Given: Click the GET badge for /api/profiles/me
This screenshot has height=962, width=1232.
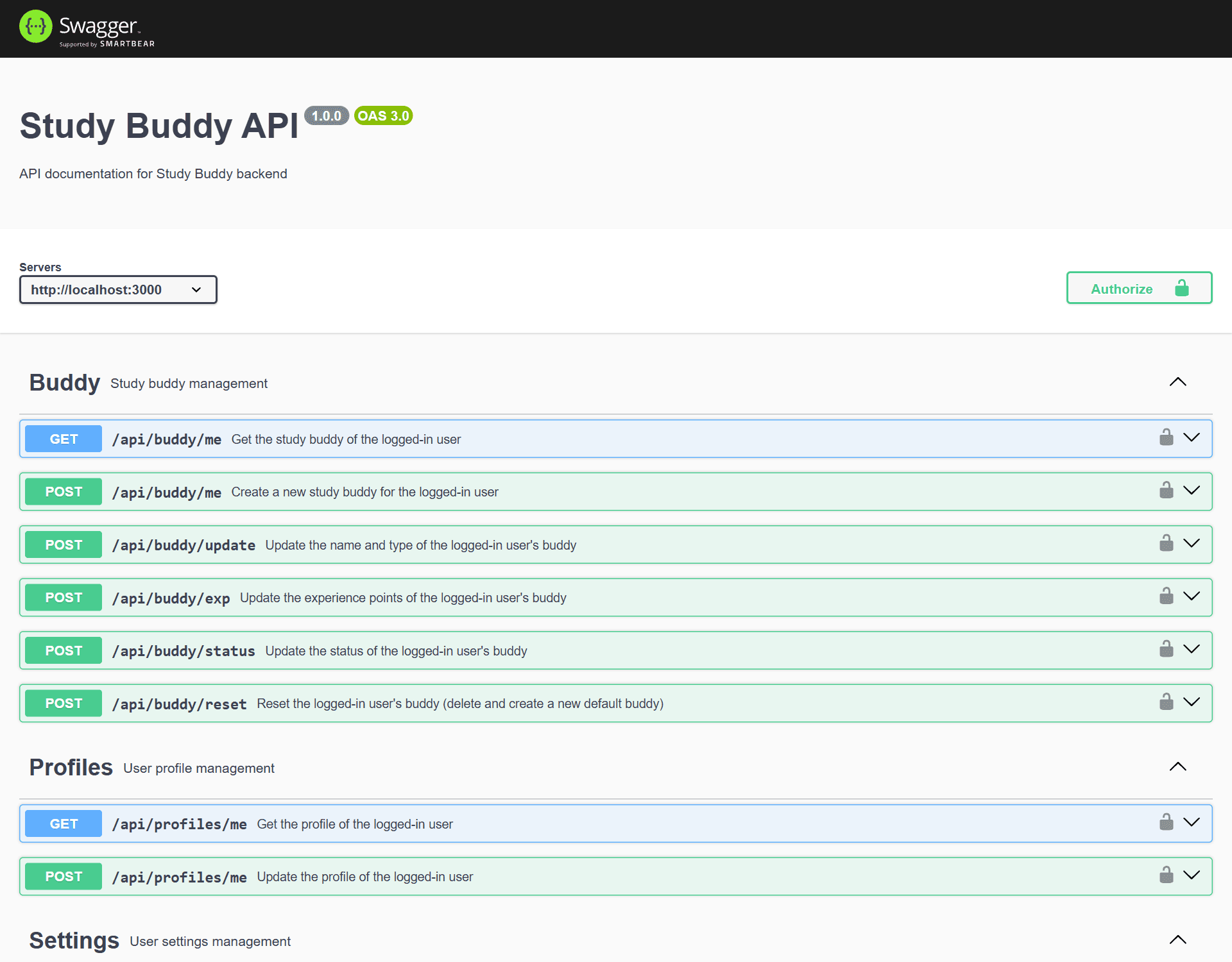Looking at the screenshot, I should 64,823.
